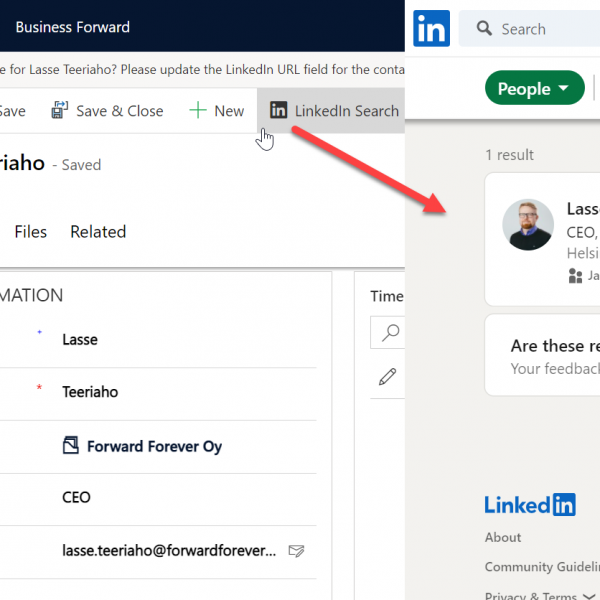600x600 pixels.
Task: Click the Save & Close button
Action: [108, 111]
